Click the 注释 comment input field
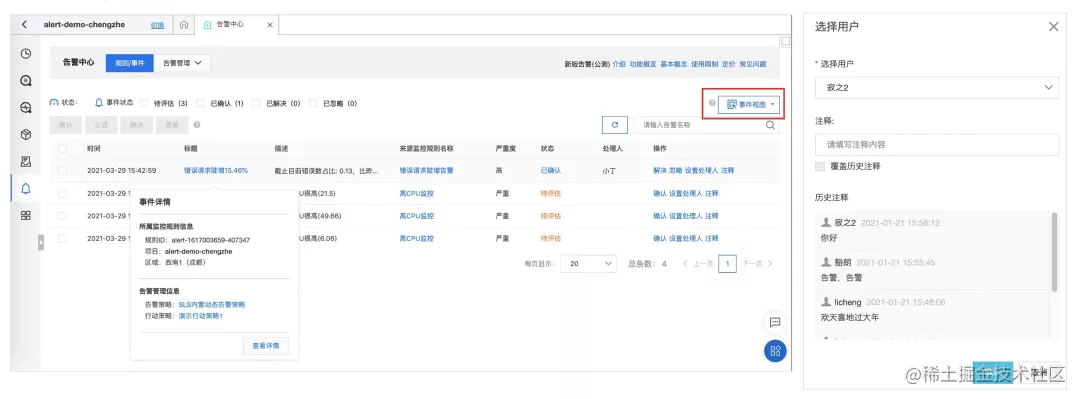 (x=937, y=145)
